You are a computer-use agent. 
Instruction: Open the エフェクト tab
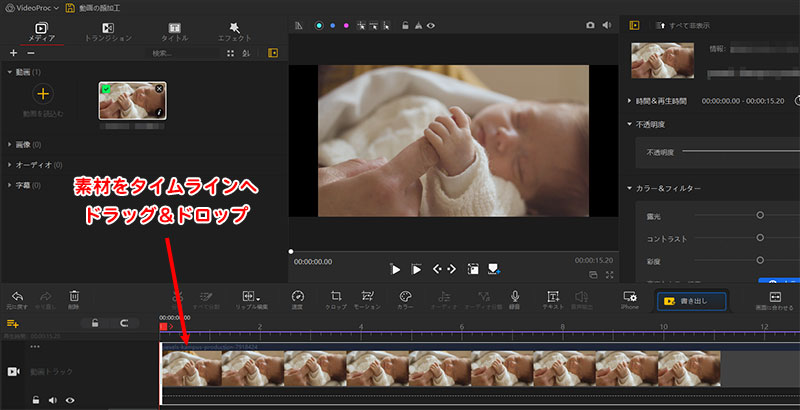pyautogui.click(x=234, y=32)
